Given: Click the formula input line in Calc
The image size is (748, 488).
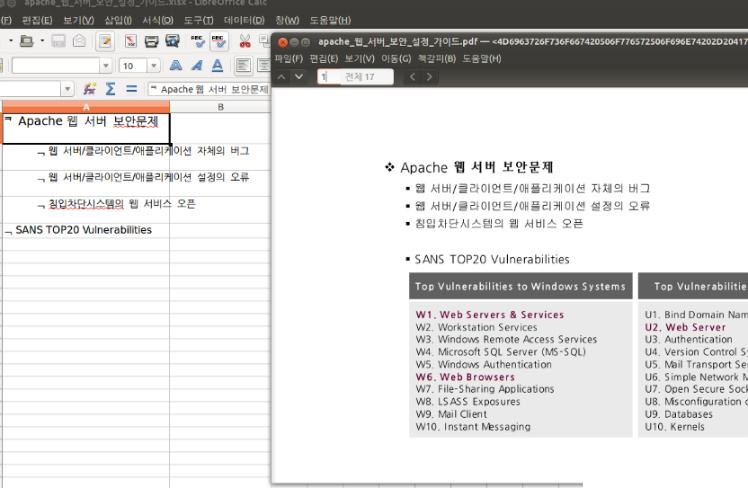Looking at the screenshot, I should click(208, 89).
